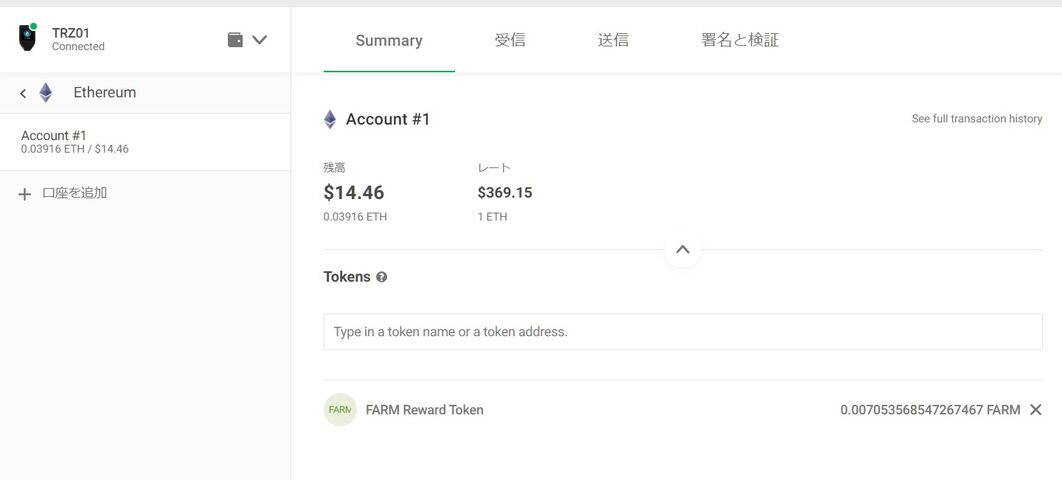This screenshot has width=1062, height=480.
Task: Collapse the balance section with up chevron
Action: pyautogui.click(x=683, y=249)
